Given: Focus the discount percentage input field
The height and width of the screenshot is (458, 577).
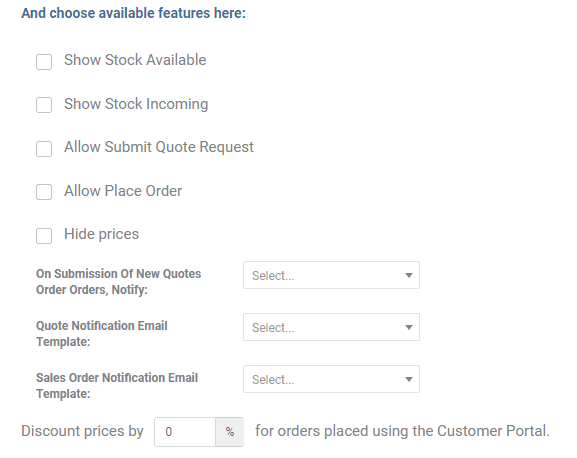Looking at the screenshot, I should click(185, 432).
